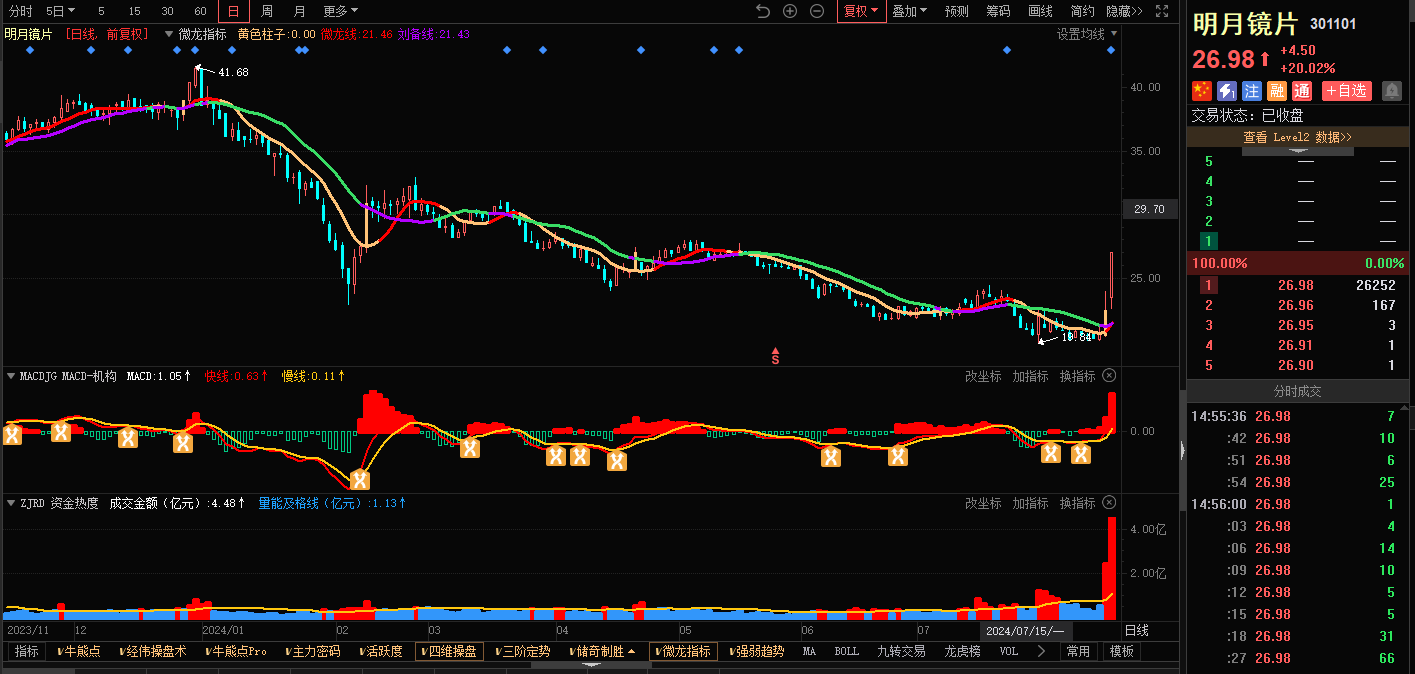This screenshot has width=1415, height=674.
Task: Open the 查看 Level2 数据 link
Action: (1297, 137)
